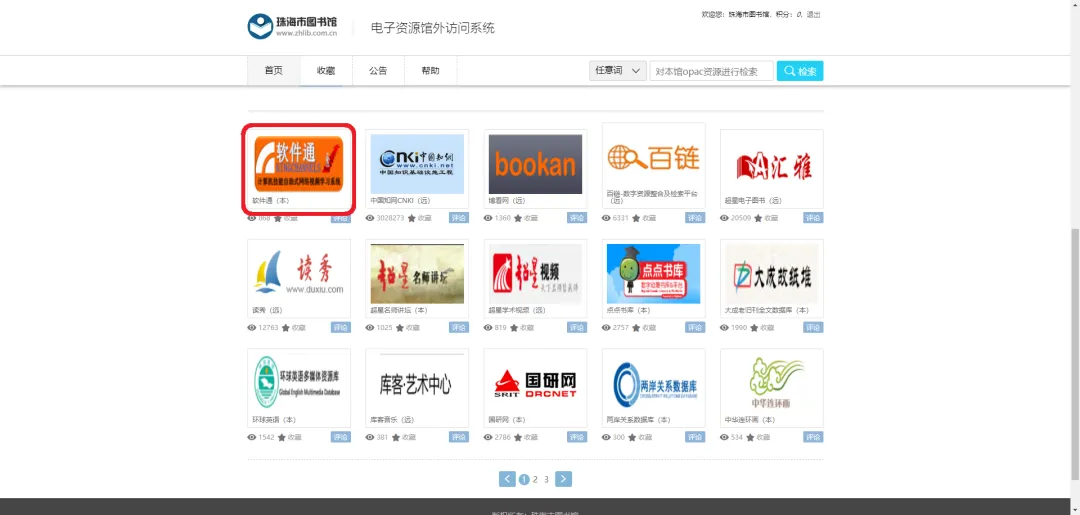Click 评论 button under 库客音乐
Image resolution: width=1080 pixels, height=515 pixels.
(459, 437)
